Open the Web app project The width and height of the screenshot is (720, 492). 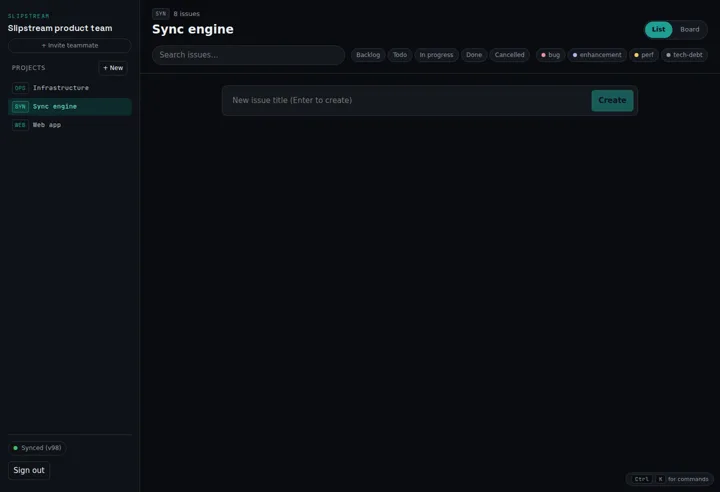click(x=70, y=125)
